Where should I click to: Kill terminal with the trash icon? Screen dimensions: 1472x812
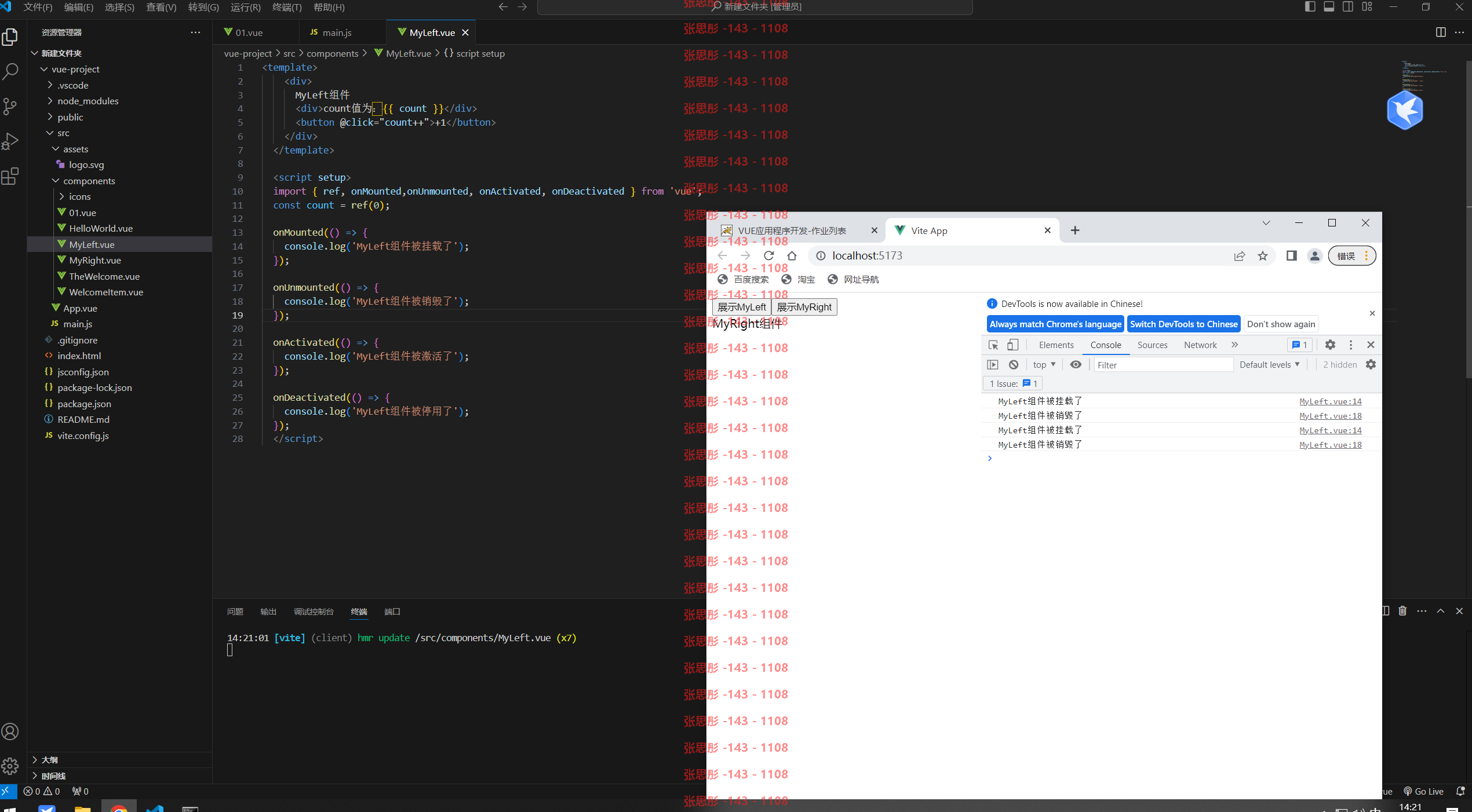1402,611
